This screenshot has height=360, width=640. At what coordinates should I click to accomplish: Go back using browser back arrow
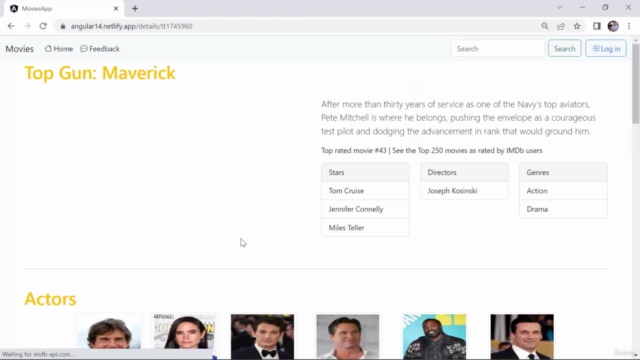point(11,26)
